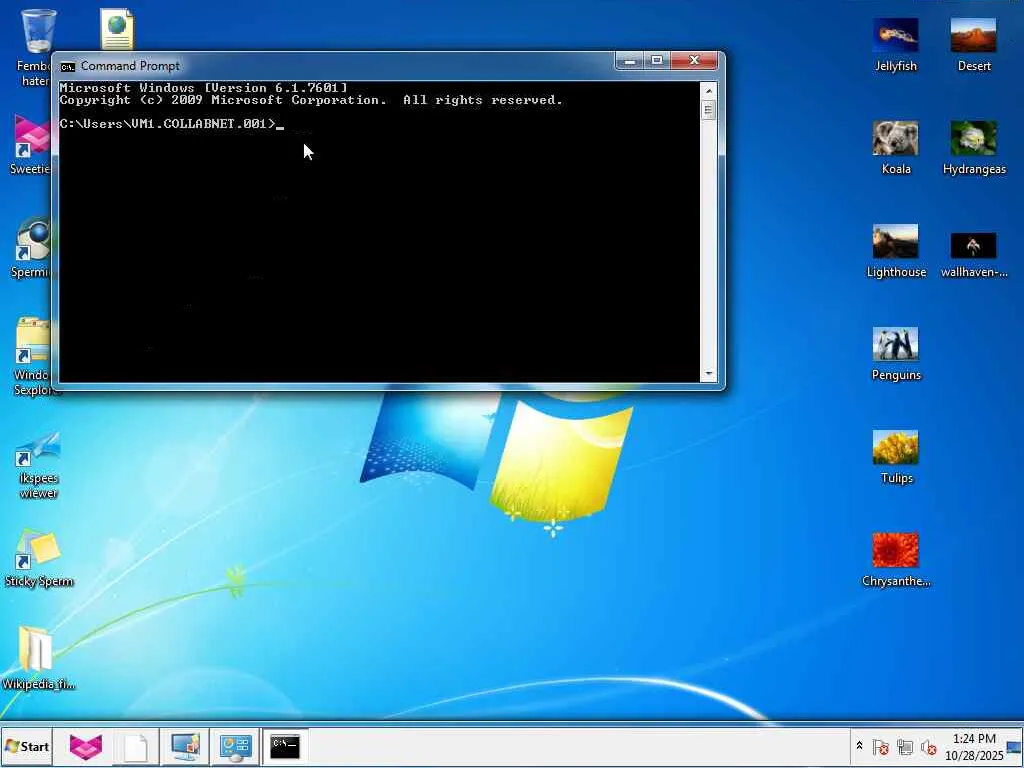The height and width of the screenshot is (768, 1024).
Task: Click the Copyright 2009 Microsoft line
Action: pos(311,100)
